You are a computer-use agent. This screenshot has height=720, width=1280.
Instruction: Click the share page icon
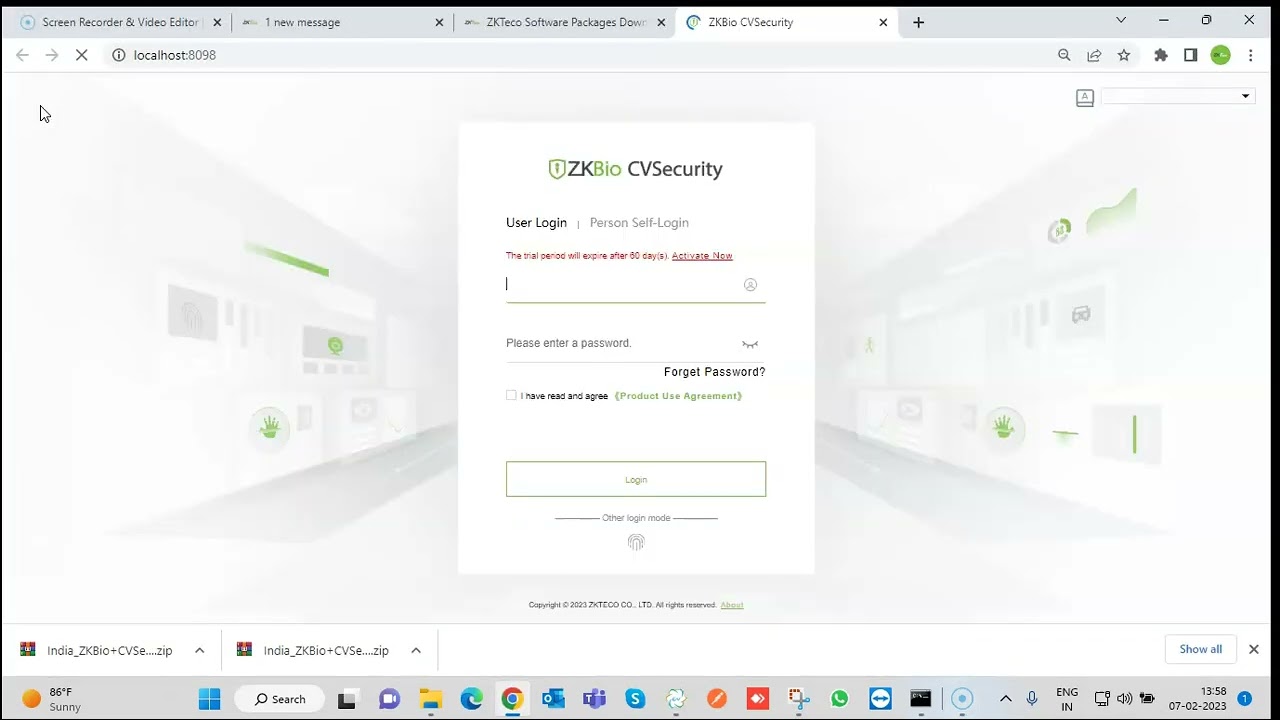(1094, 55)
